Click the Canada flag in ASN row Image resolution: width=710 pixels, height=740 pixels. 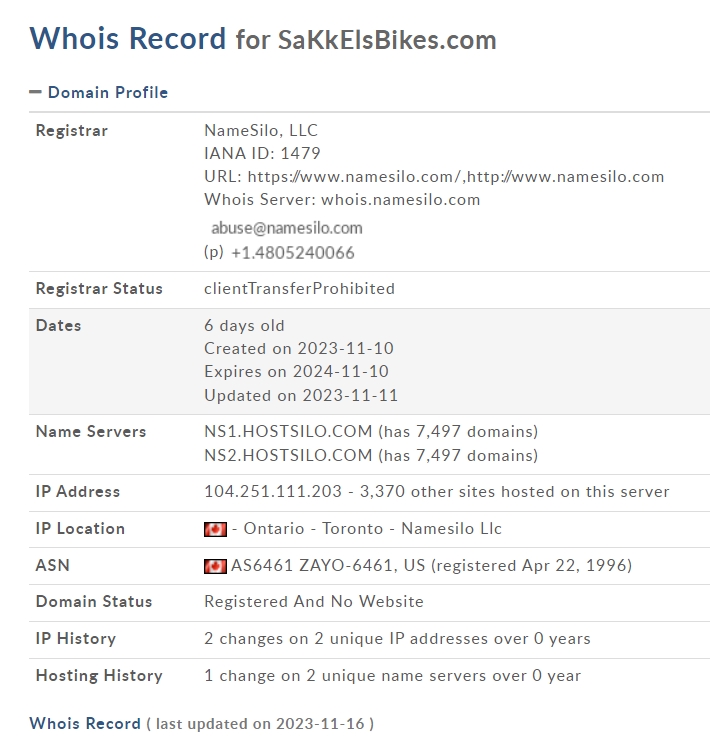click(215, 566)
